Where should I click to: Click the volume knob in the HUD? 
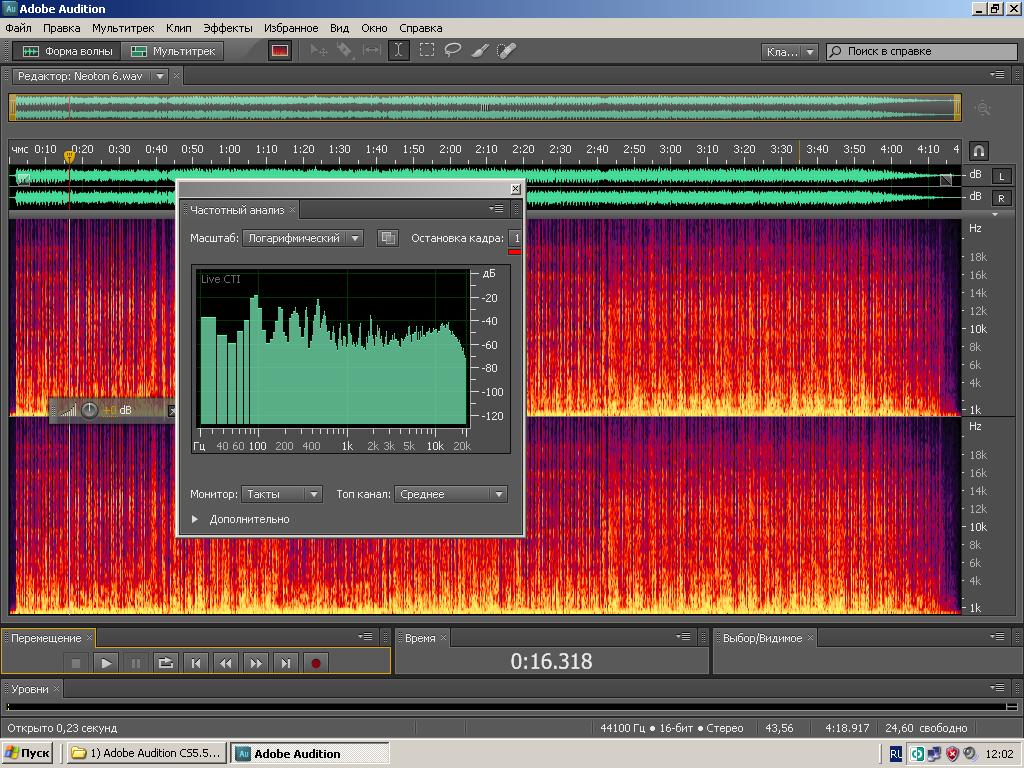(90, 410)
